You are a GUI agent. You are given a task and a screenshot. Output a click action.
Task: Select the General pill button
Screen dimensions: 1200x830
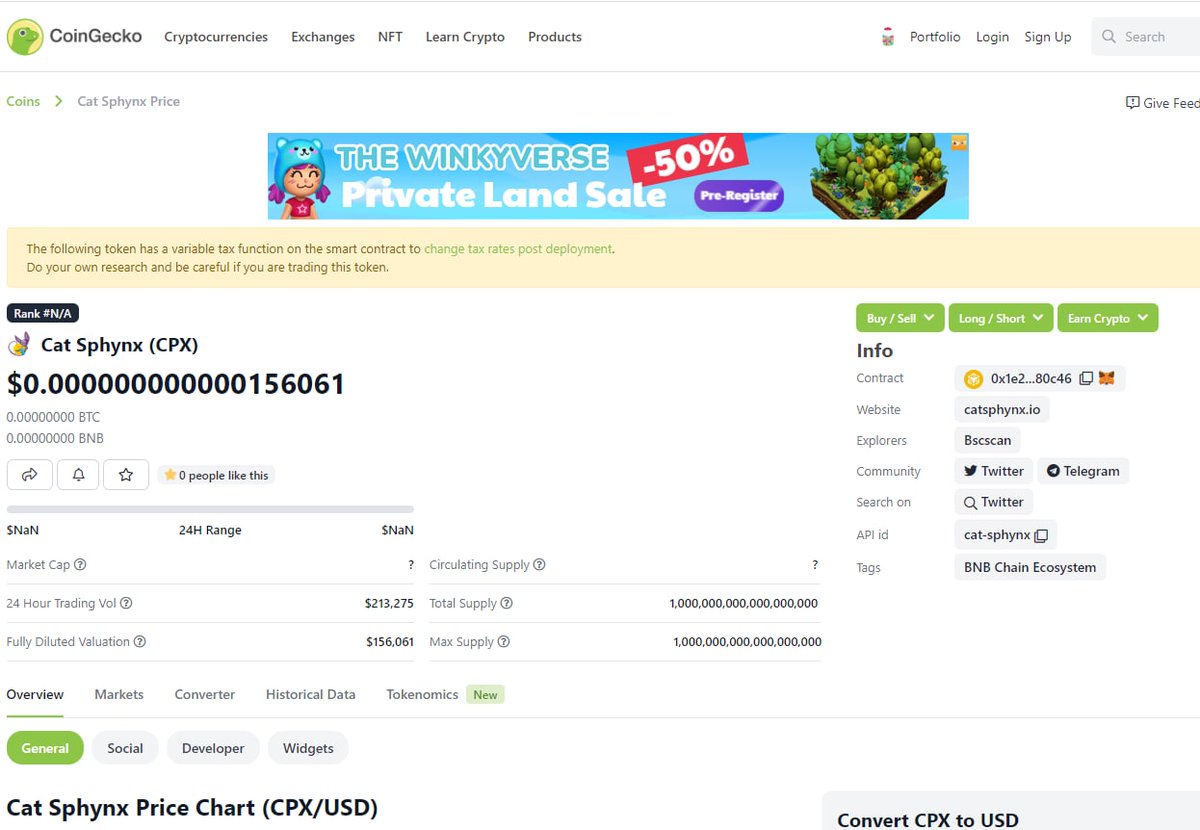(45, 748)
